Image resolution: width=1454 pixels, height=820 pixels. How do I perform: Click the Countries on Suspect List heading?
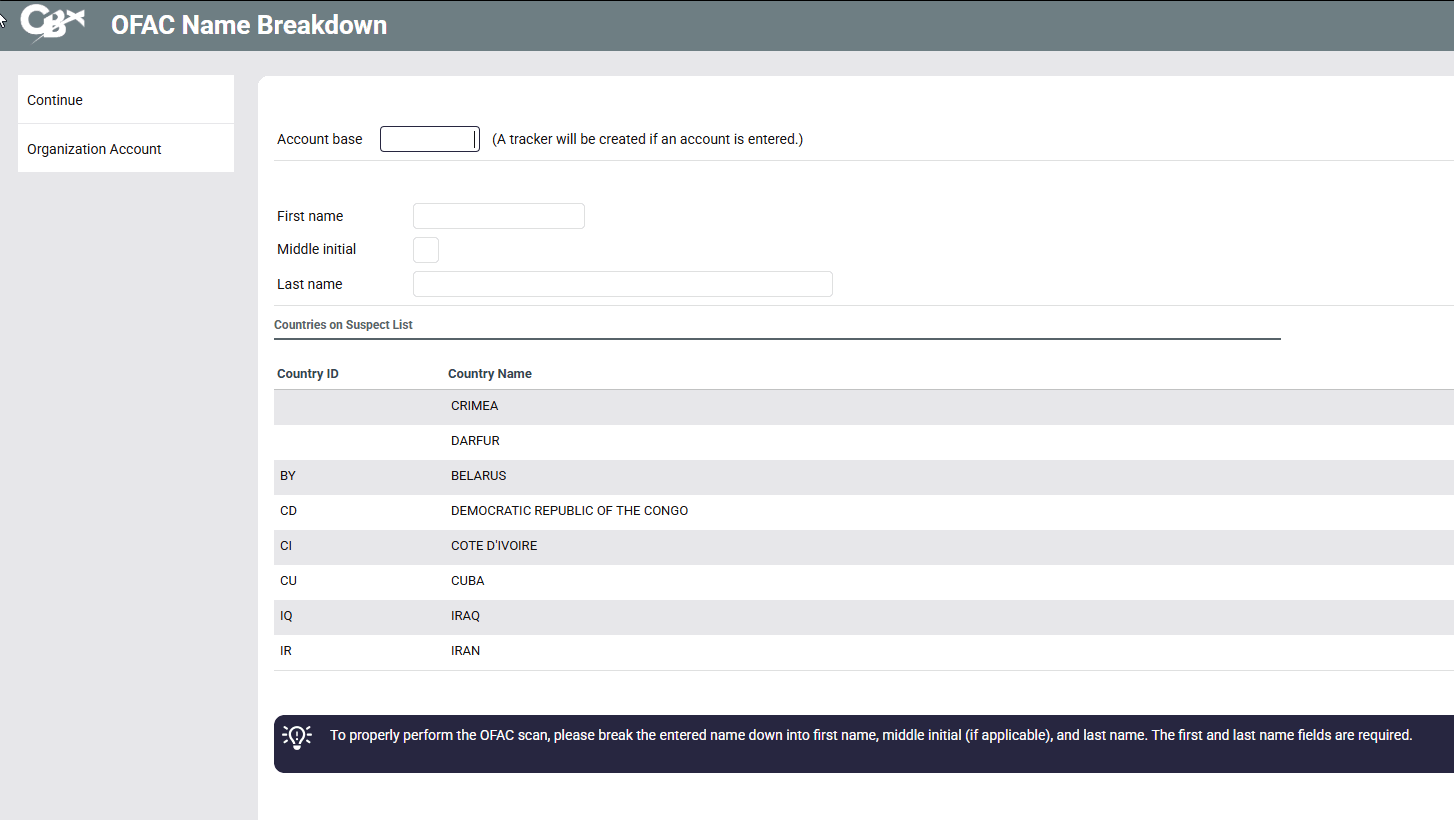point(343,325)
